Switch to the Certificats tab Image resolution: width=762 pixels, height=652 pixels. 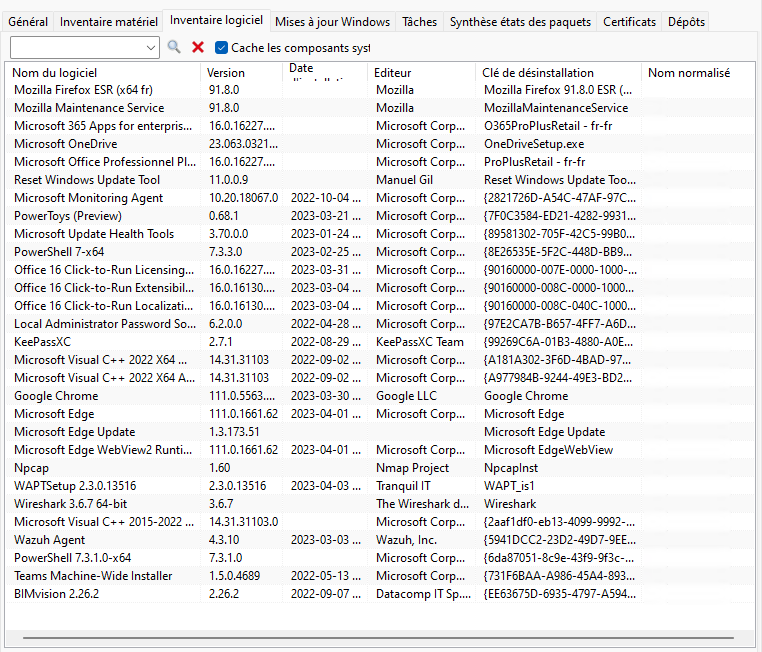tap(629, 22)
